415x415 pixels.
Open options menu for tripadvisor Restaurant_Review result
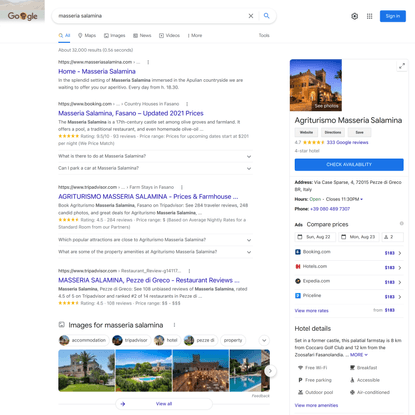[189, 271]
